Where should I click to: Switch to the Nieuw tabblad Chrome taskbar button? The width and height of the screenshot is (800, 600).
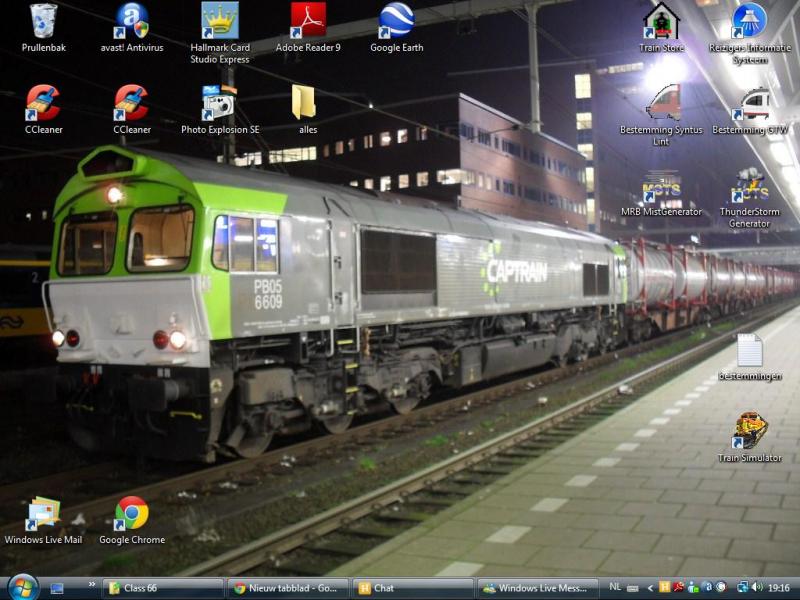[x=288, y=588]
